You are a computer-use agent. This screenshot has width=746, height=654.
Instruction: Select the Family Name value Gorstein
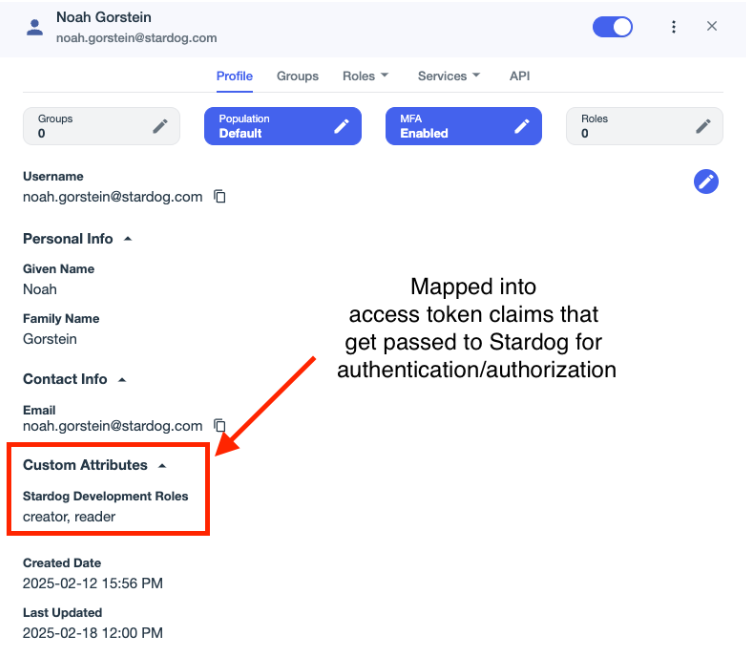50,339
